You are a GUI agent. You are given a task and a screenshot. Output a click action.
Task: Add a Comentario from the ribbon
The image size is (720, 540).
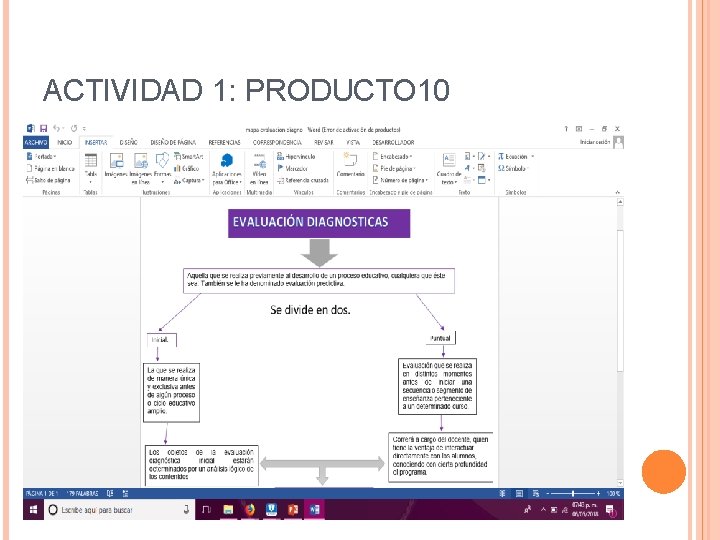coord(350,166)
